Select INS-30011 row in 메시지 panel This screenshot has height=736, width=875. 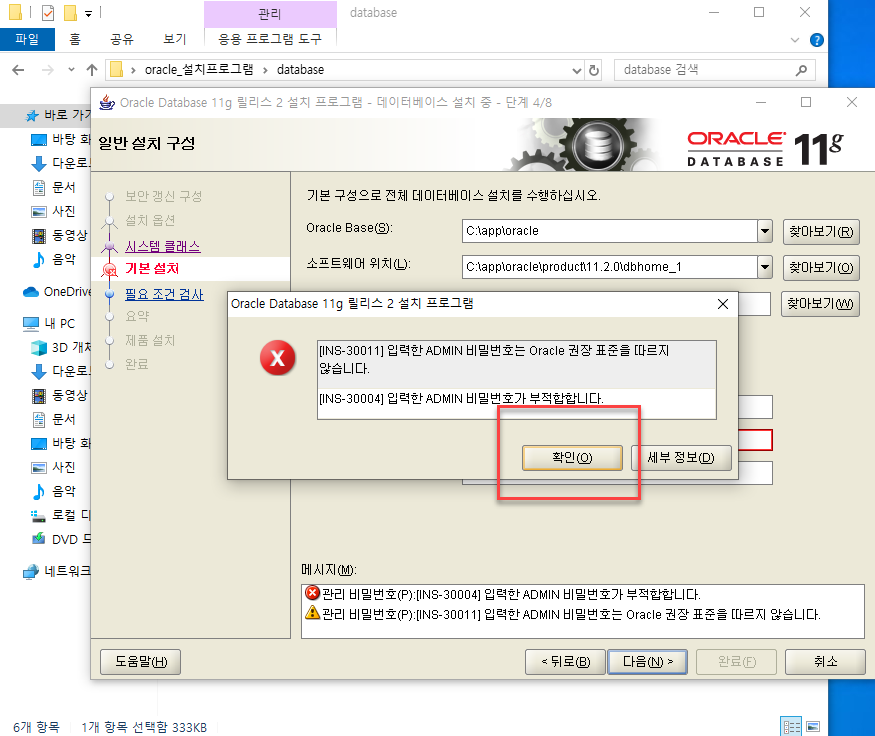click(583, 614)
